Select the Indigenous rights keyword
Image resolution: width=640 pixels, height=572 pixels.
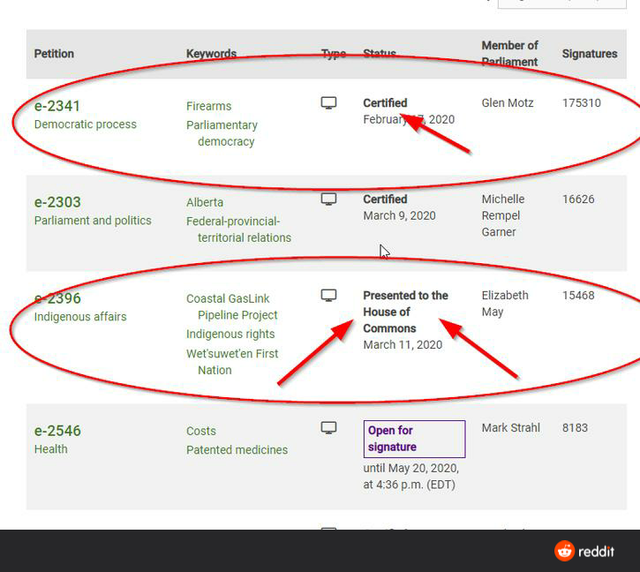point(230,334)
